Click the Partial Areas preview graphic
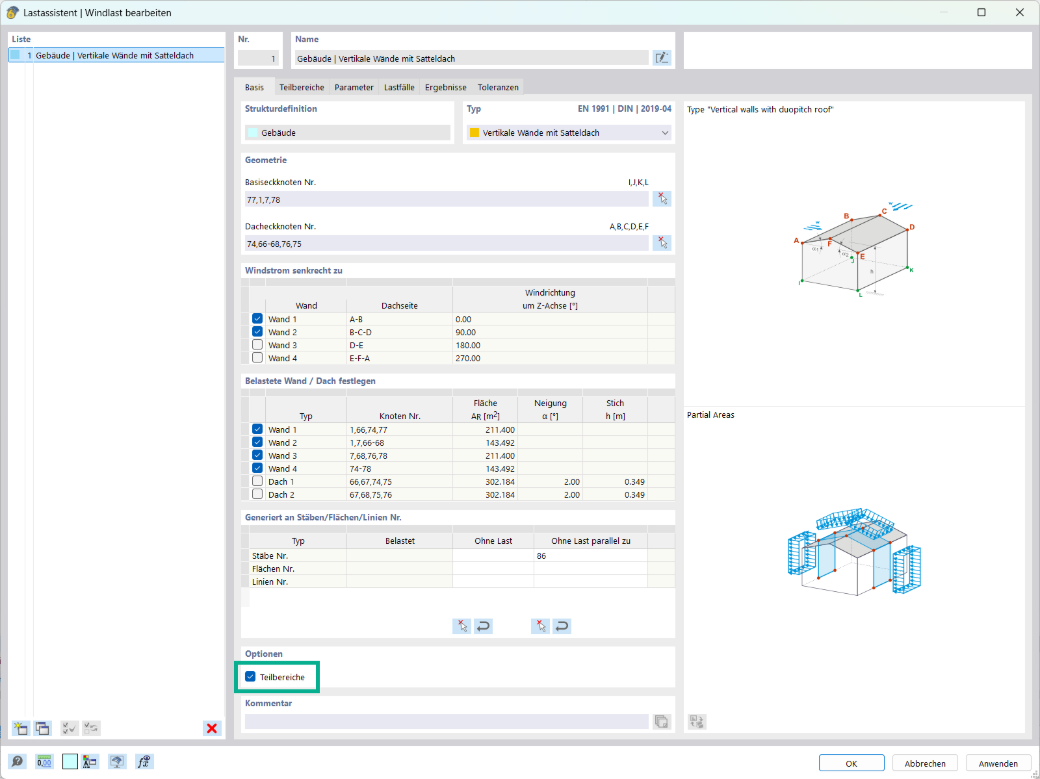Screen dimensions: 1040x779 click(854, 552)
